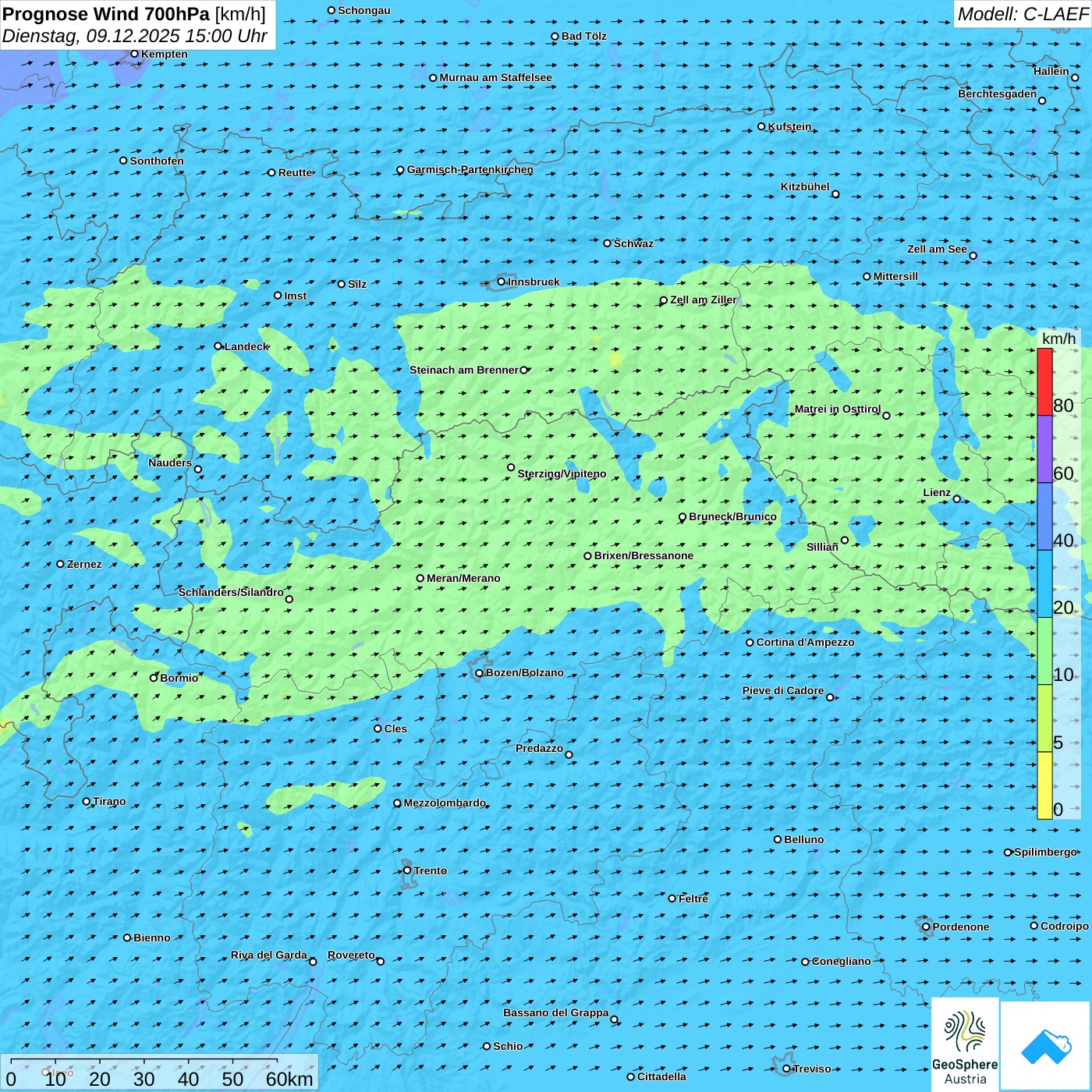
Task: Select the "Predazzo" label
Action: pos(540,748)
